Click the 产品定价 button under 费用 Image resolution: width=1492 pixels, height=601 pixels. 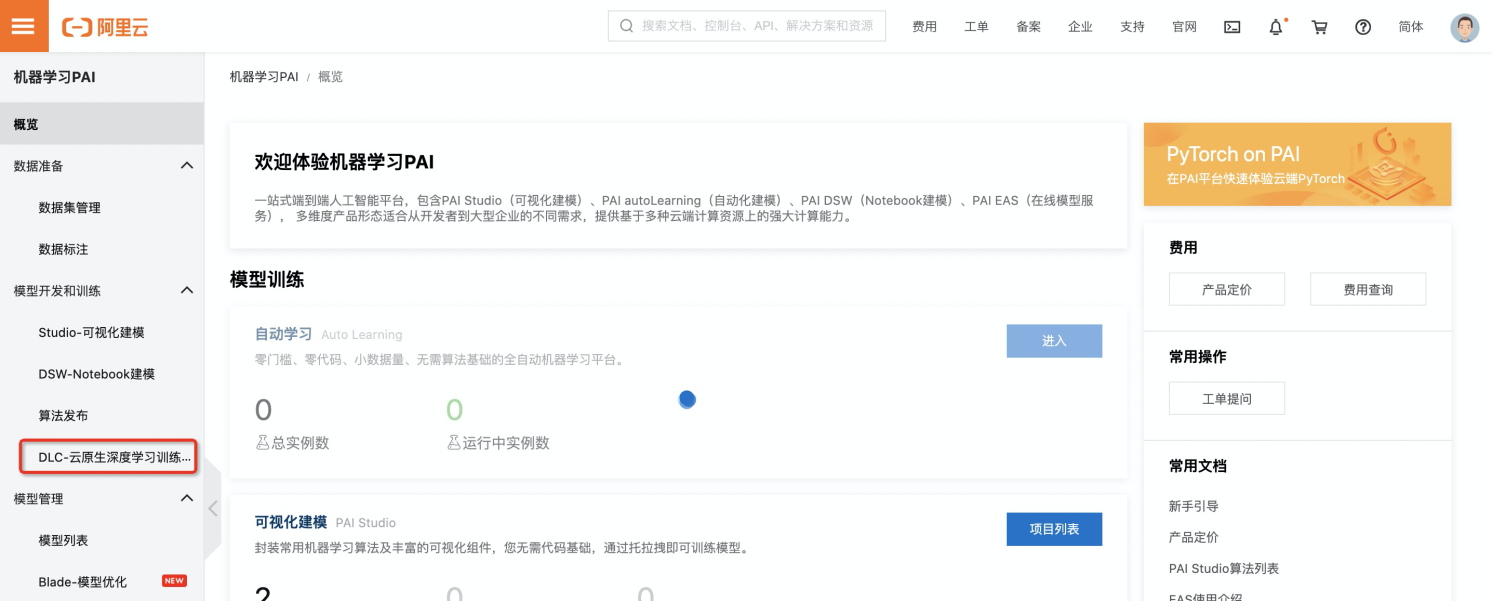1227,289
